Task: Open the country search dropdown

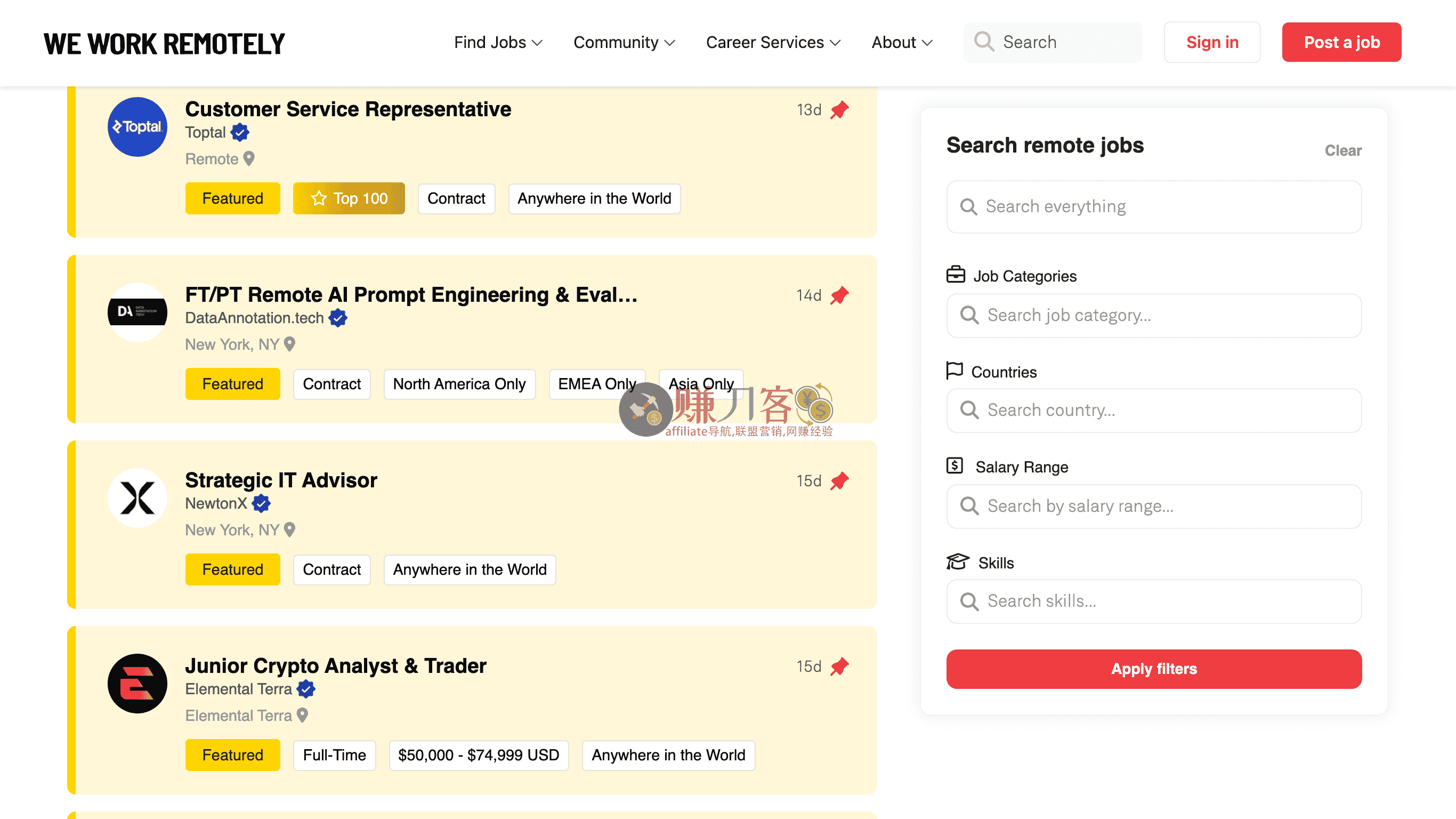Action: tap(1154, 411)
